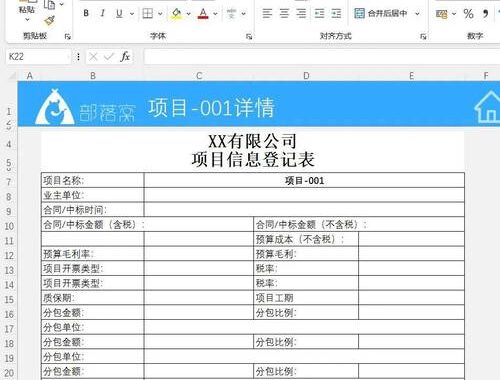Select 项目名称 label cell
The image size is (500, 380).
(x=93, y=181)
